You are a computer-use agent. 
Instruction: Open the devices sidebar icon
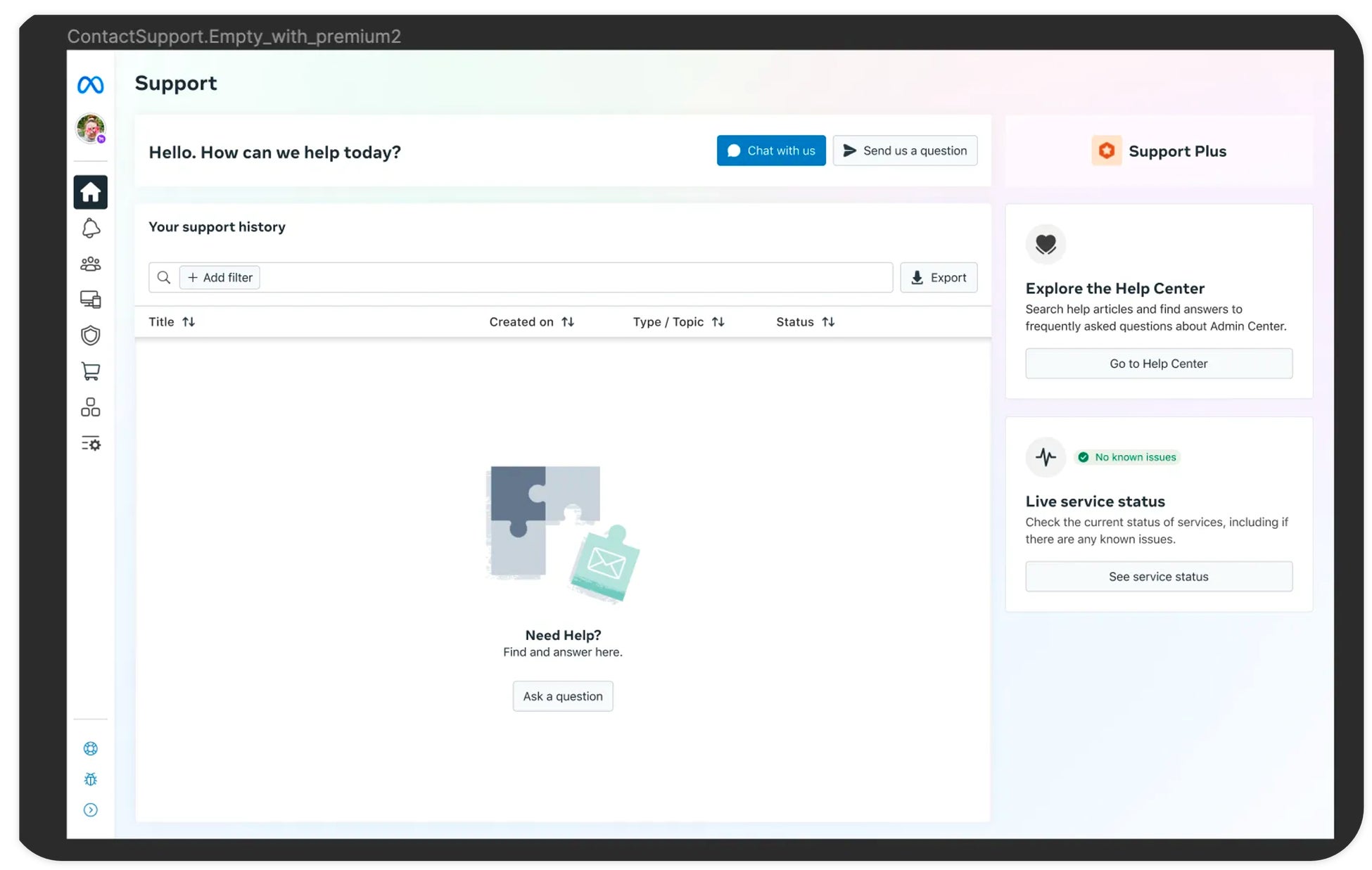(x=90, y=300)
